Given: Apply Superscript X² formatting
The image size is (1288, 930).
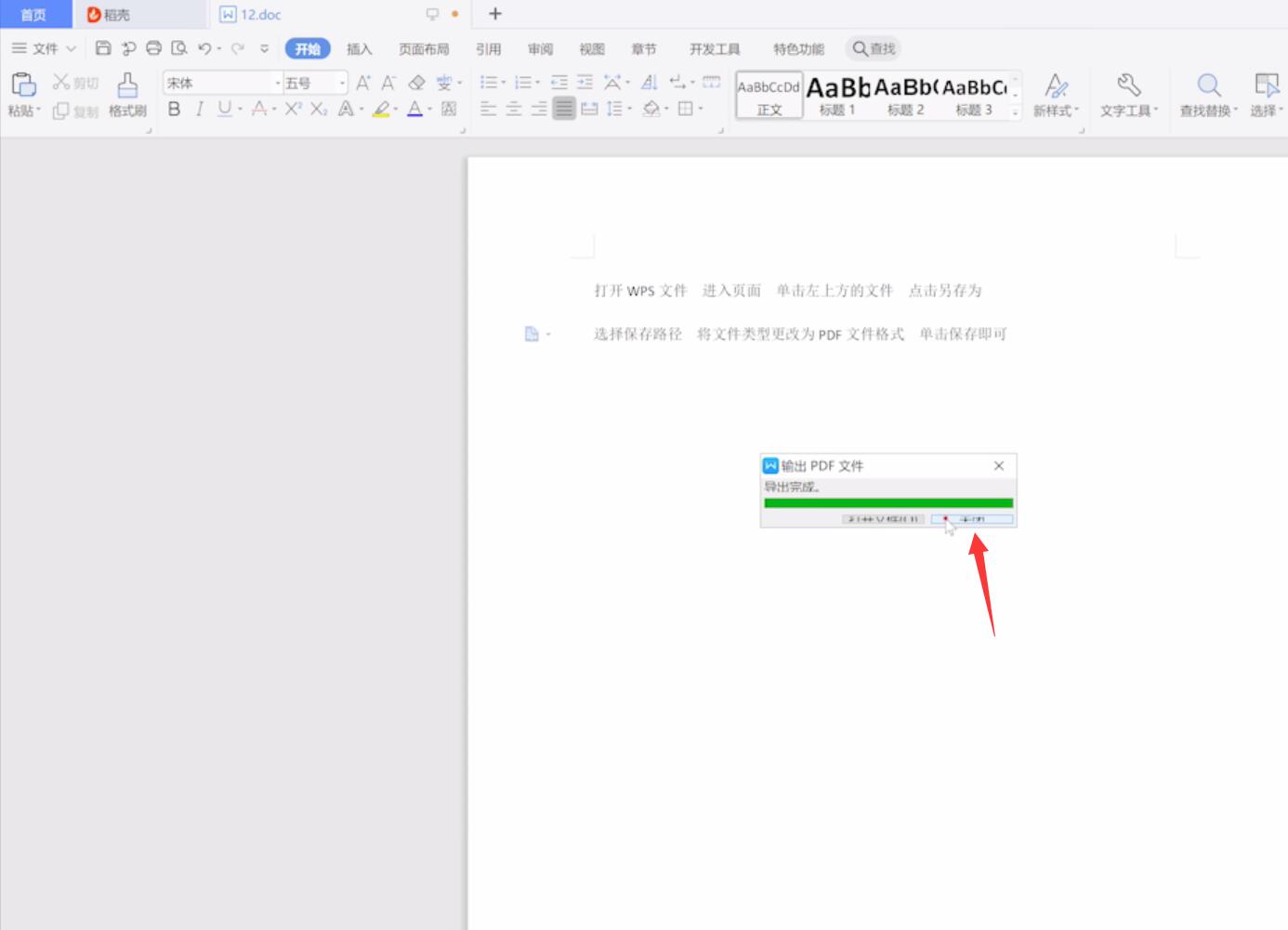Looking at the screenshot, I should (293, 109).
